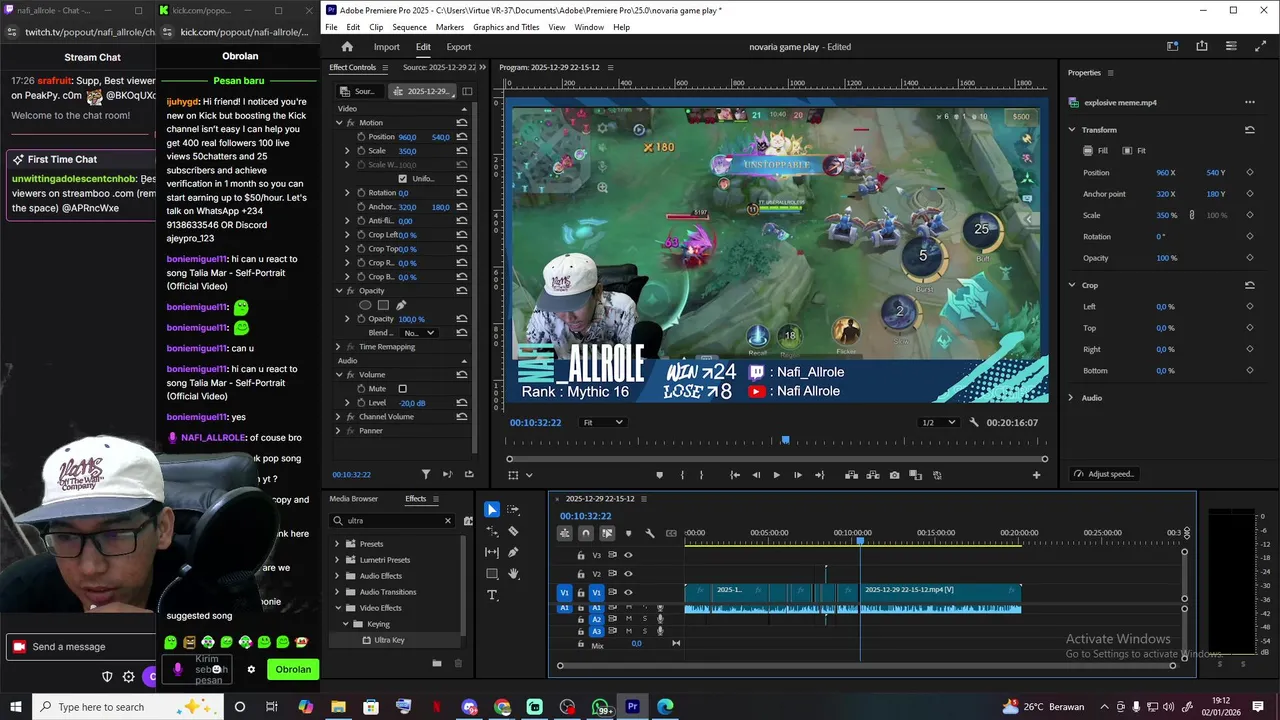The image size is (1280, 720).
Task: Open the Markers menu
Action: pyautogui.click(x=450, y=27)
